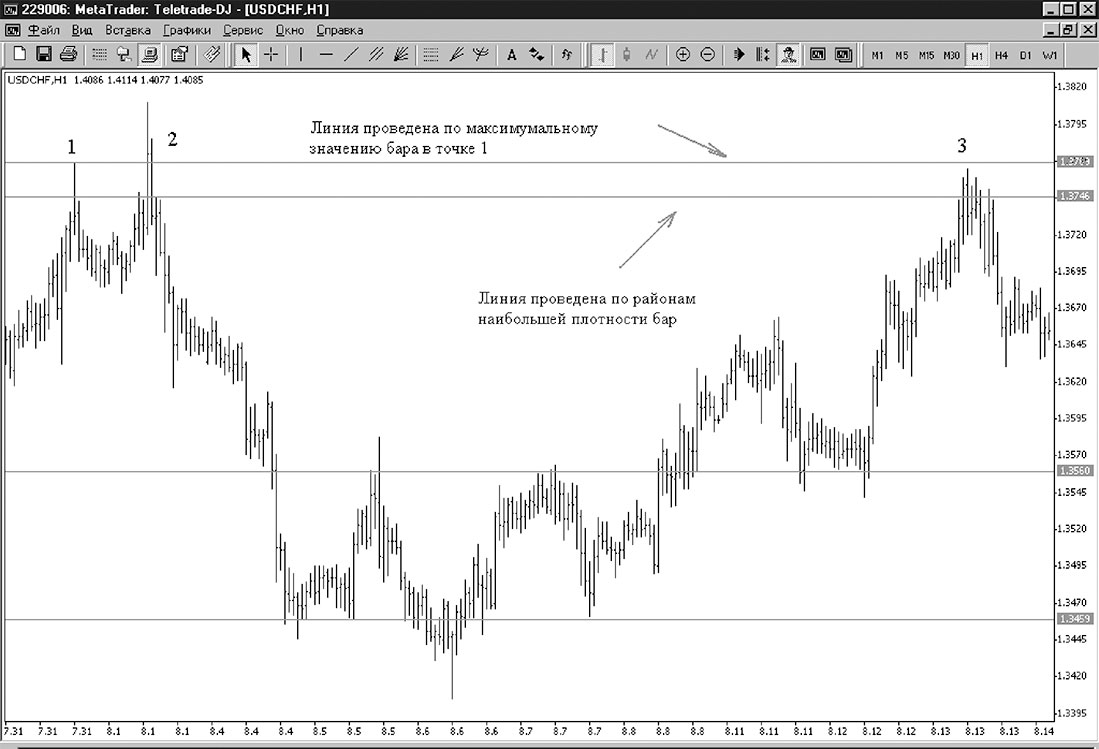This screenshot has width=1099, height=749.
Task: Switch to bar chart display
Action: click(x=602, y=54)
